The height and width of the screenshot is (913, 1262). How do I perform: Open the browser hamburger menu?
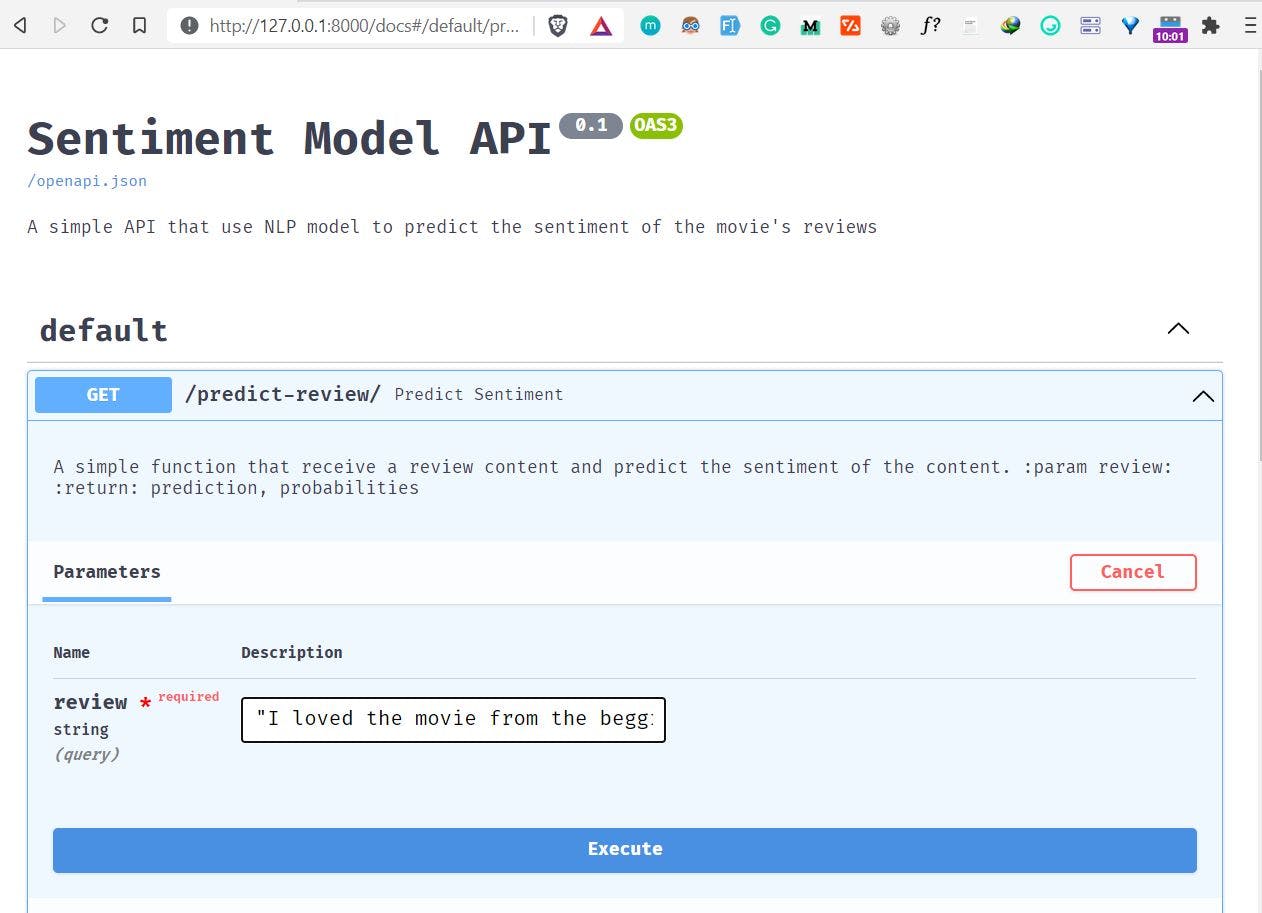click(1250, 26)
